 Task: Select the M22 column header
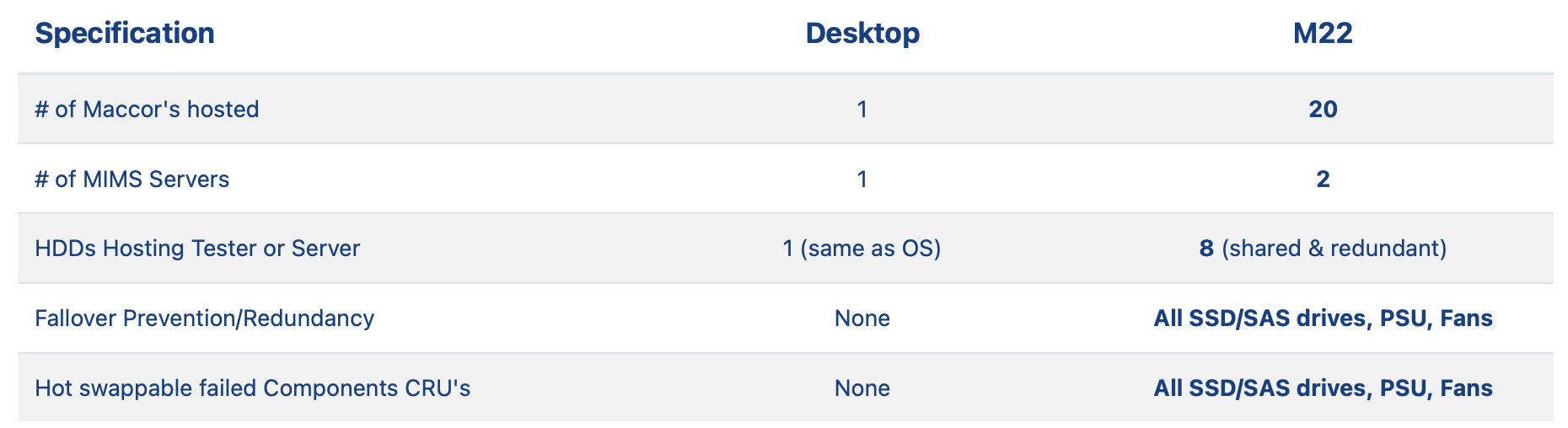tap(1323, 34)
